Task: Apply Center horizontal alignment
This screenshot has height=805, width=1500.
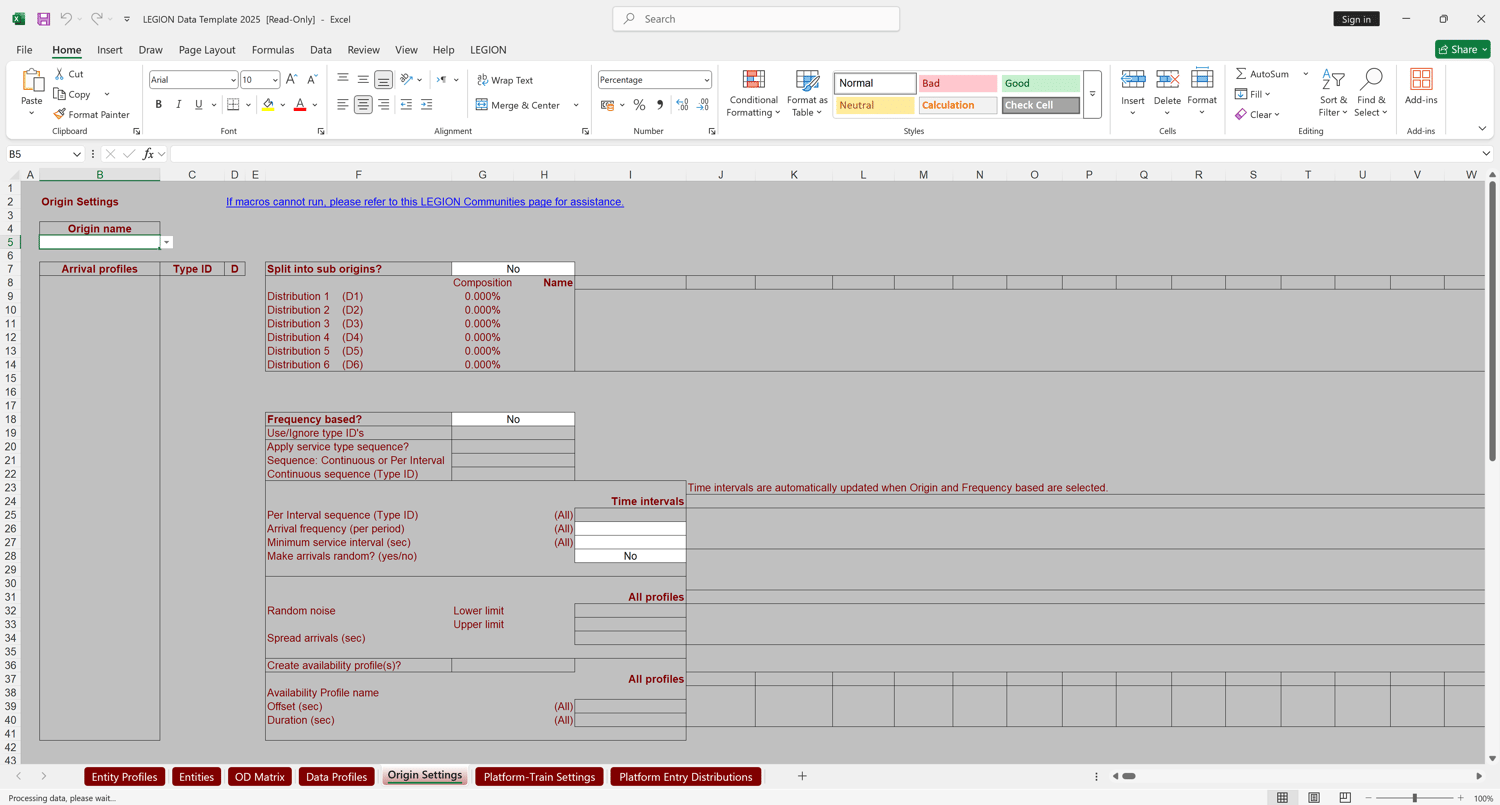Action: (363, 105)
